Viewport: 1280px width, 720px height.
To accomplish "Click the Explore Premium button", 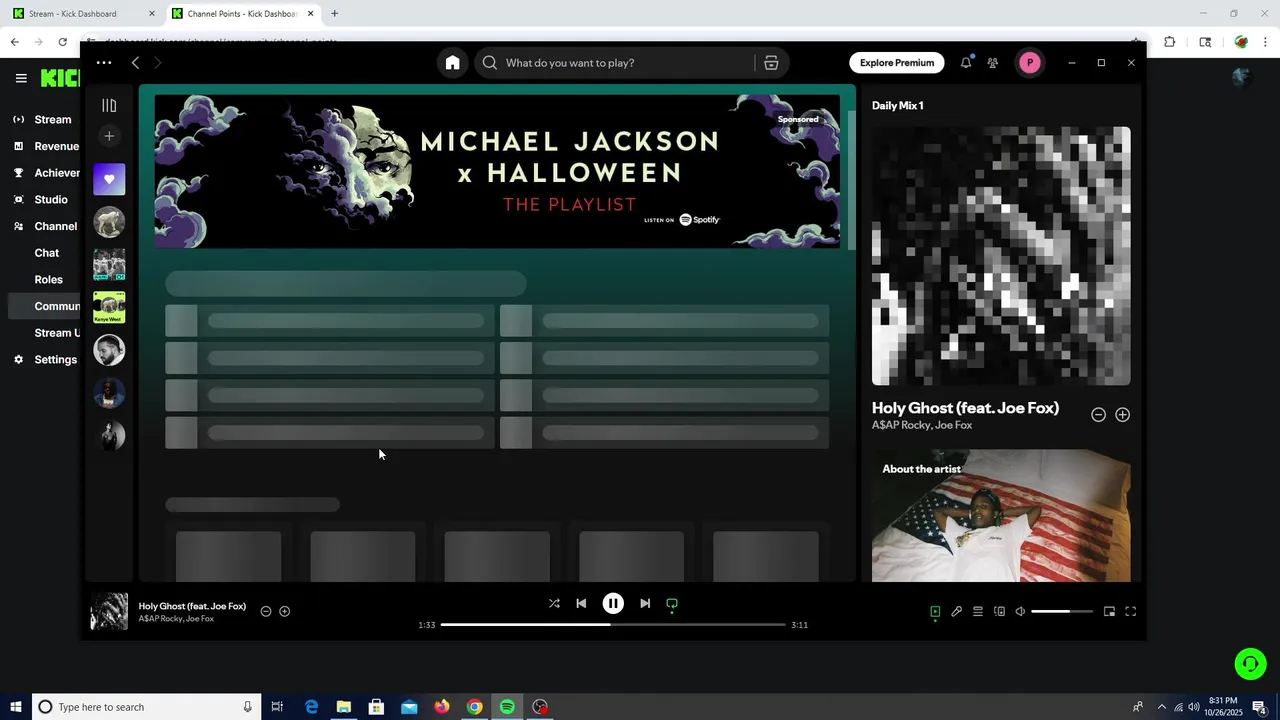I will pos(897,63).
